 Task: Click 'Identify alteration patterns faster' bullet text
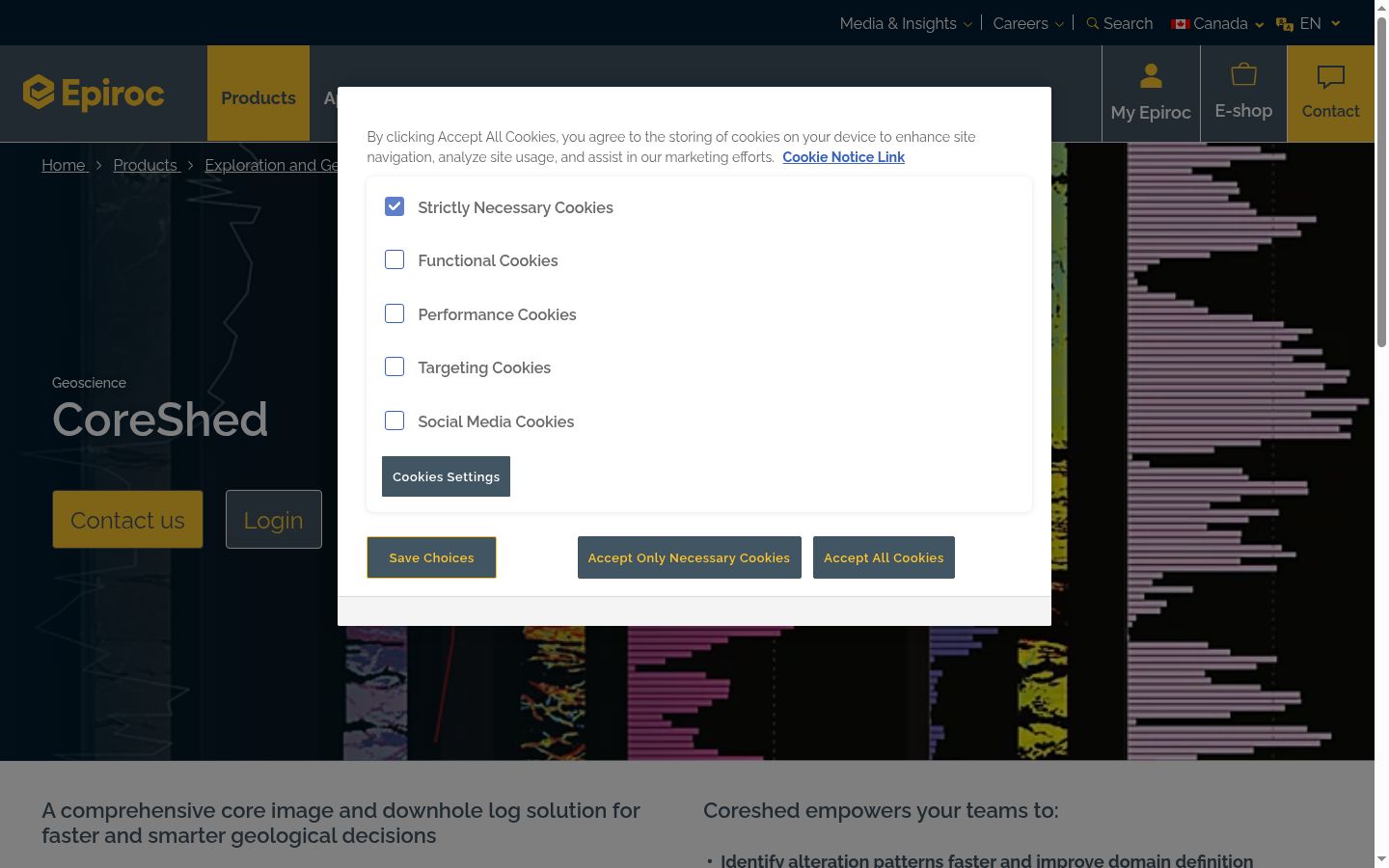point(987,860)
